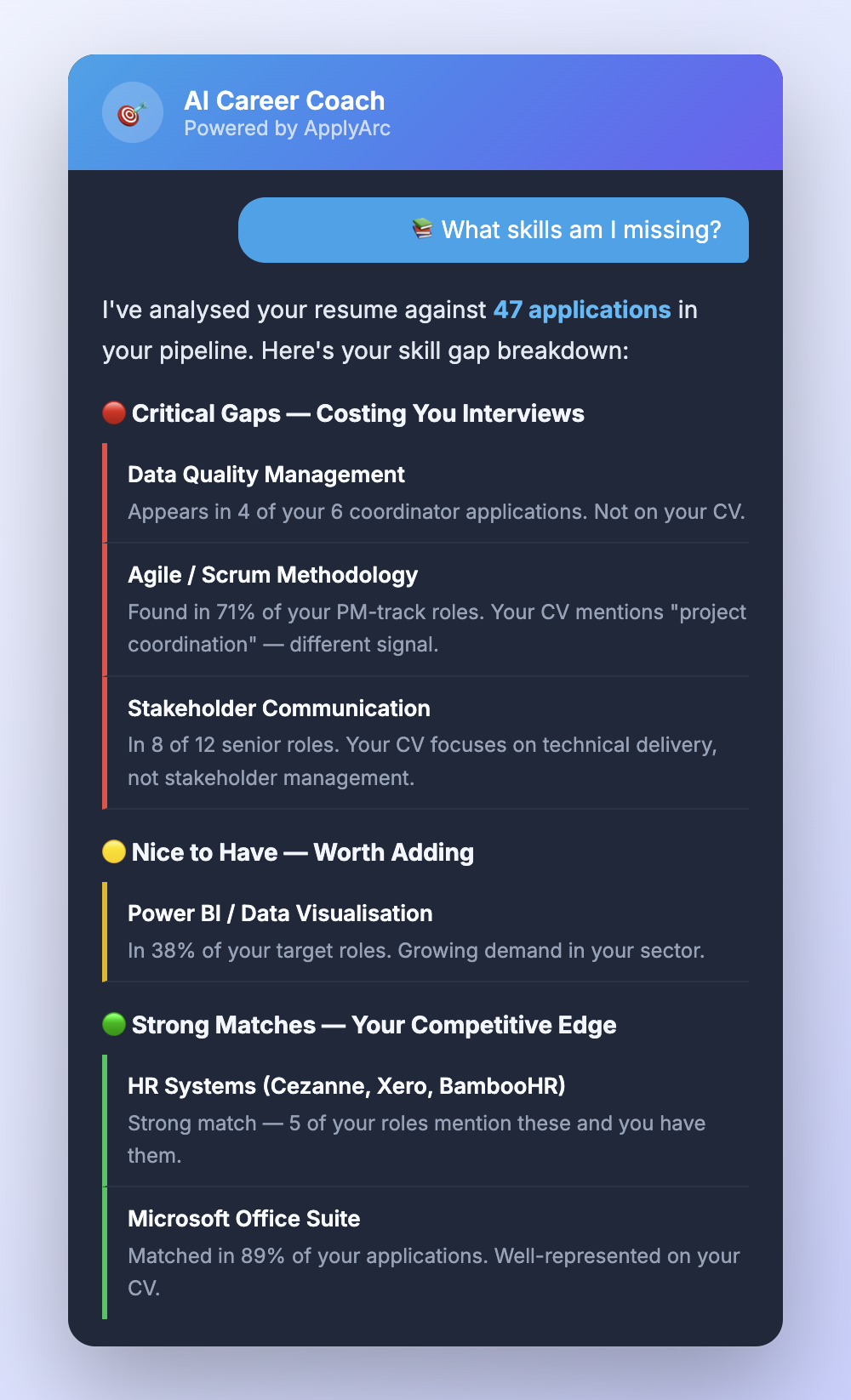Collapse the Strong Matches section
851x1400 pixels.
(373, 1024)
